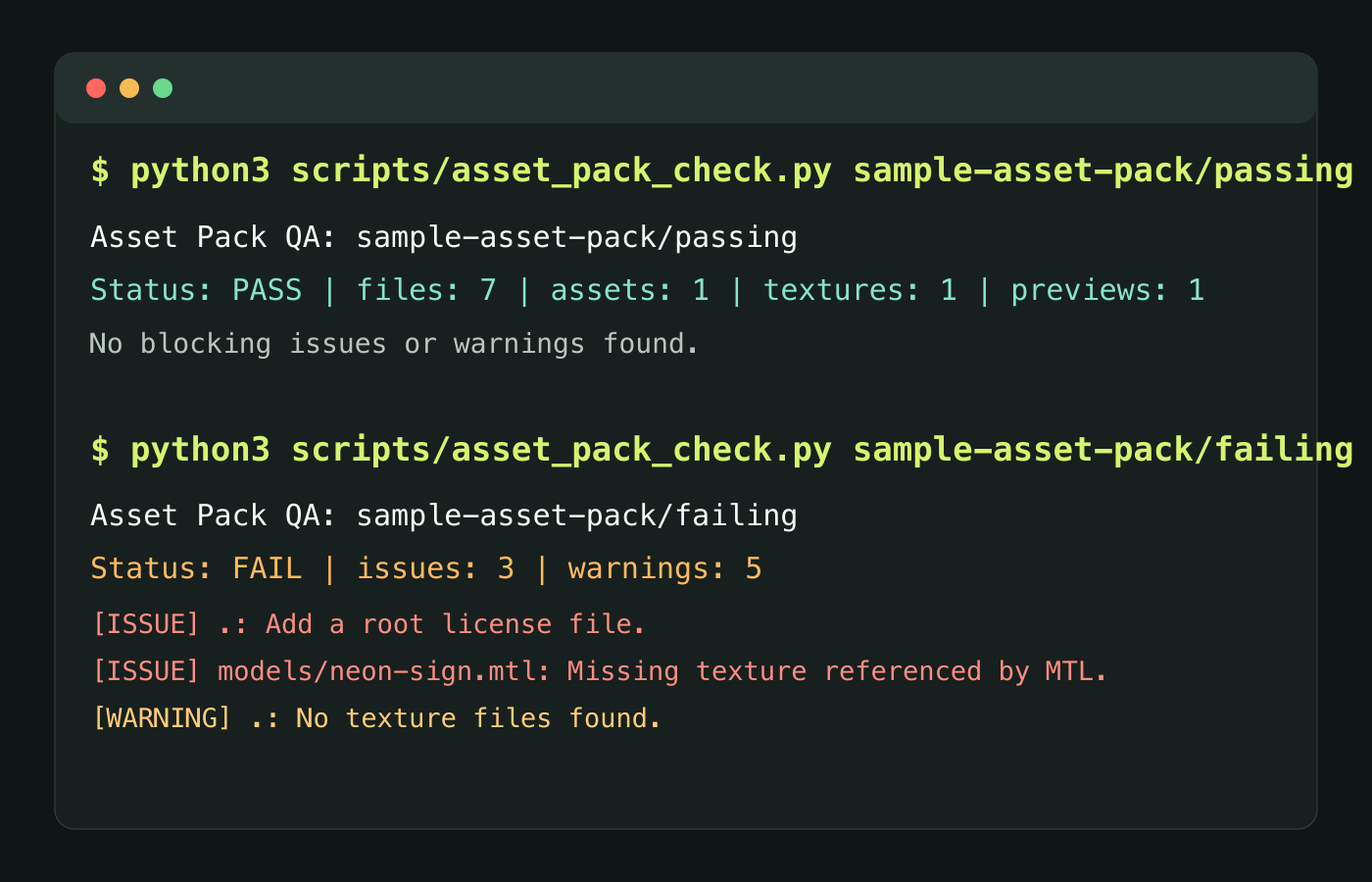Click 'No blocking issues or warnings found.'

click(x=394, y=344)
